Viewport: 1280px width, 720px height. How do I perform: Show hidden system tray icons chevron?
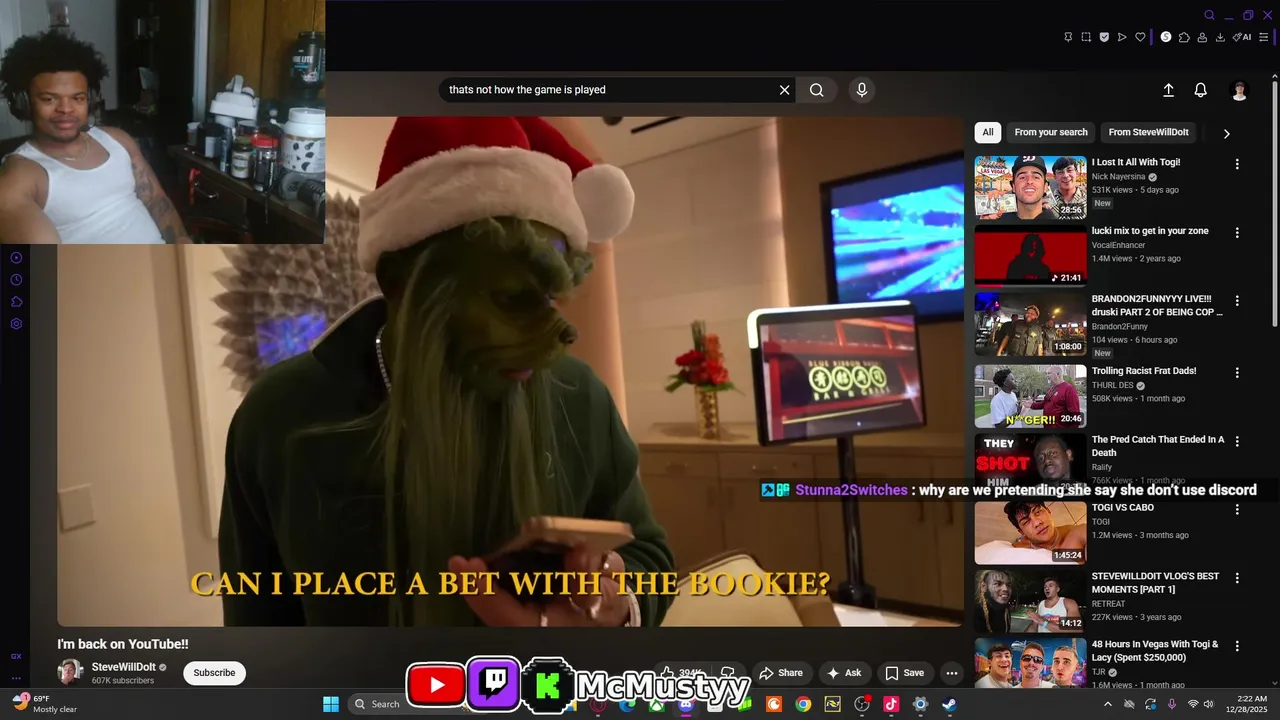pos(1107,704)
